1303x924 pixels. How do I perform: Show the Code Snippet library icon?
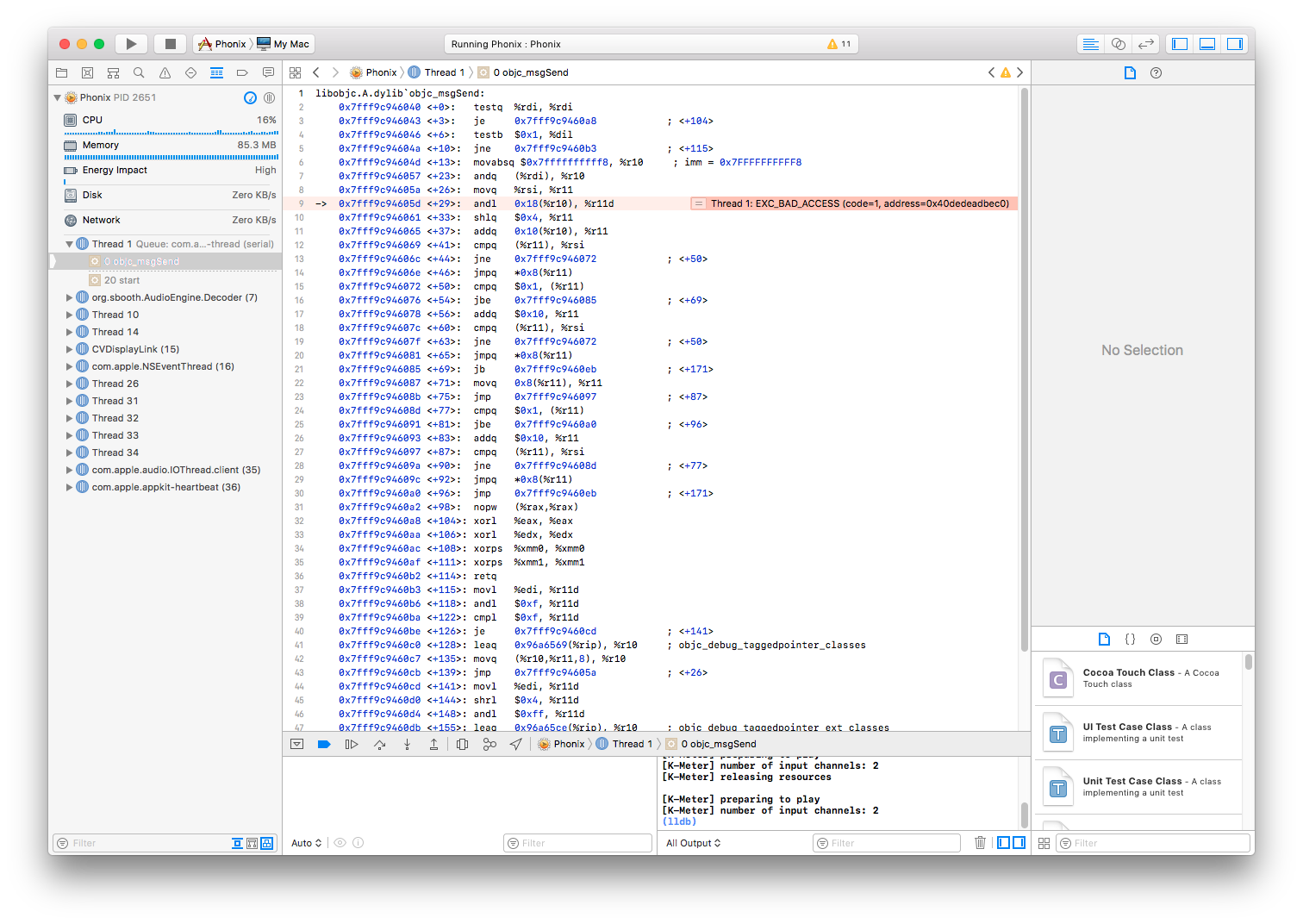1131,640
